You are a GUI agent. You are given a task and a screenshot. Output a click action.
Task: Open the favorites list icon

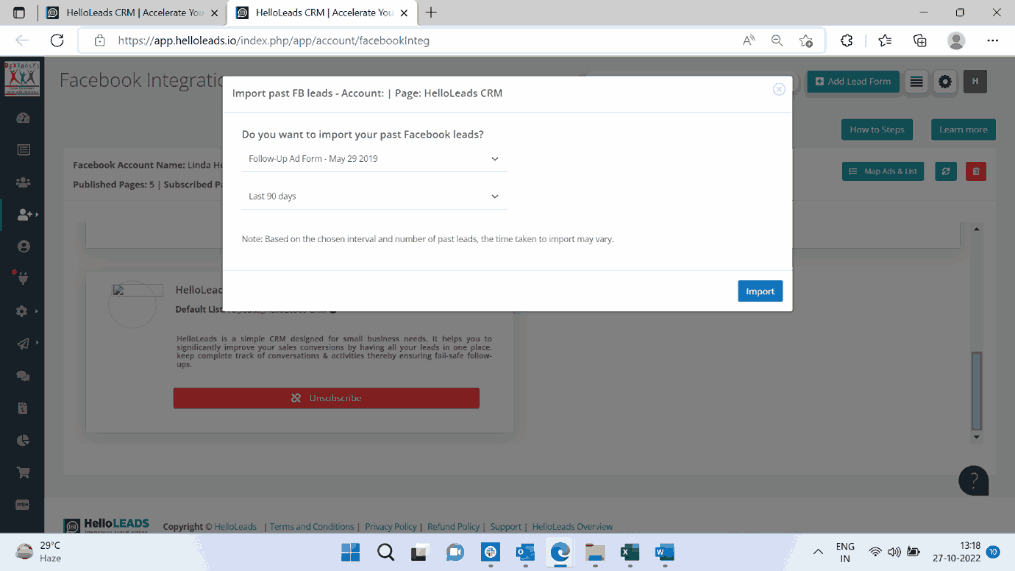coord(885,40)
